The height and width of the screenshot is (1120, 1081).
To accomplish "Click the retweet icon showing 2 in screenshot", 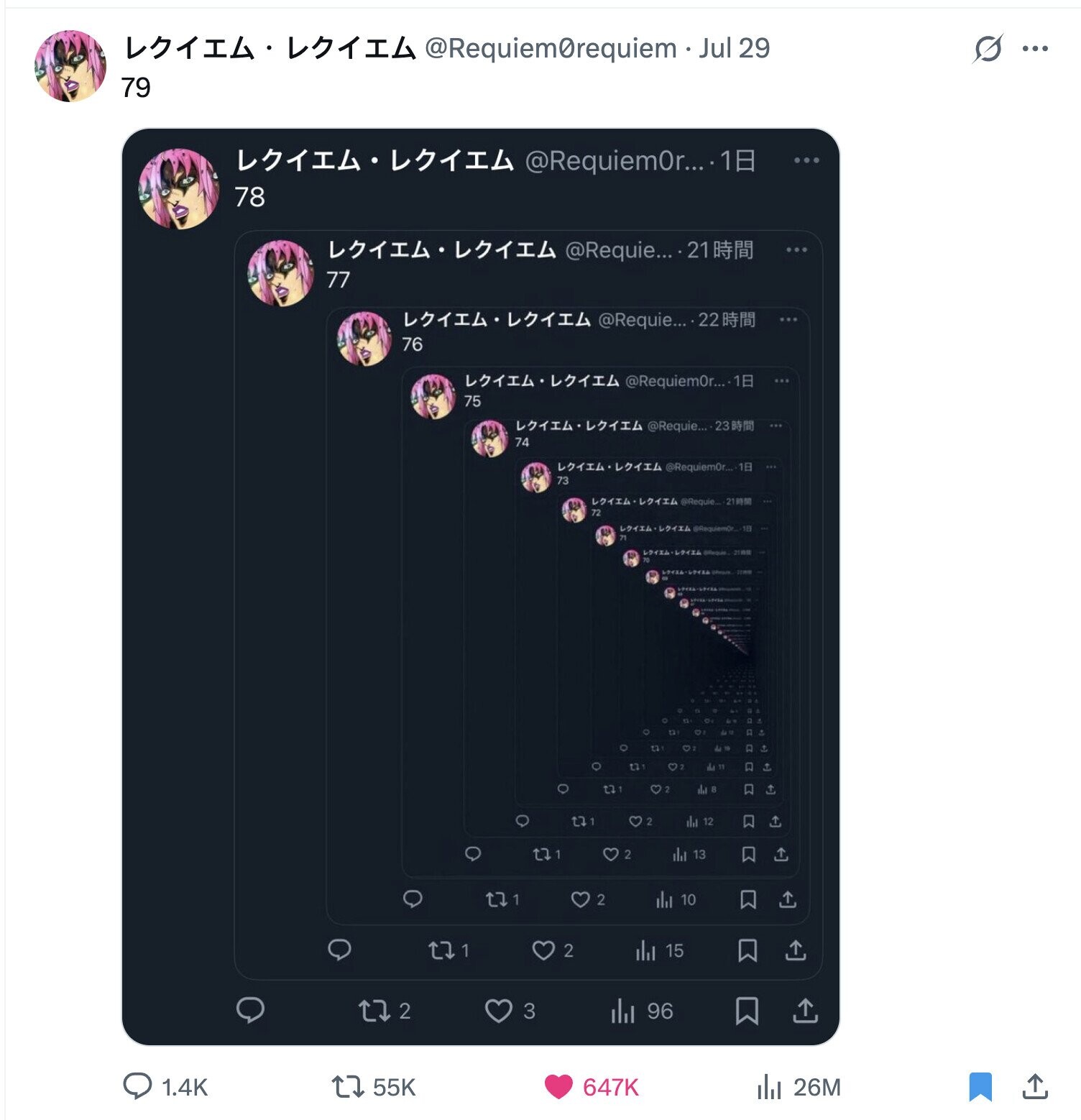I will pos(374,1011).
